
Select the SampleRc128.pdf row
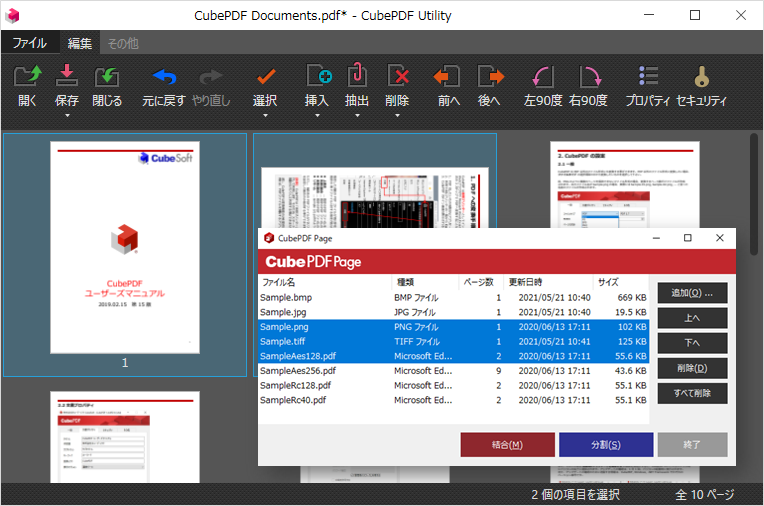click(454, 385)
